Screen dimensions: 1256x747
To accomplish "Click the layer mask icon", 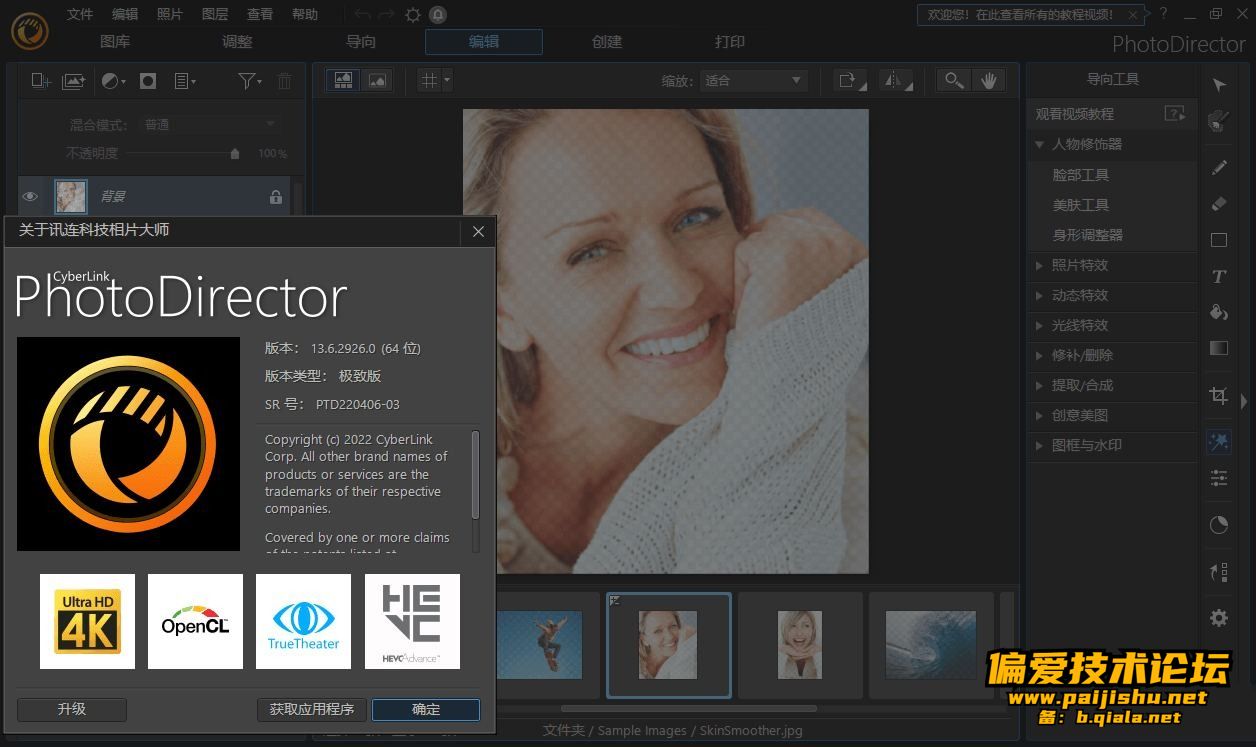I will (x=148, y=81).
